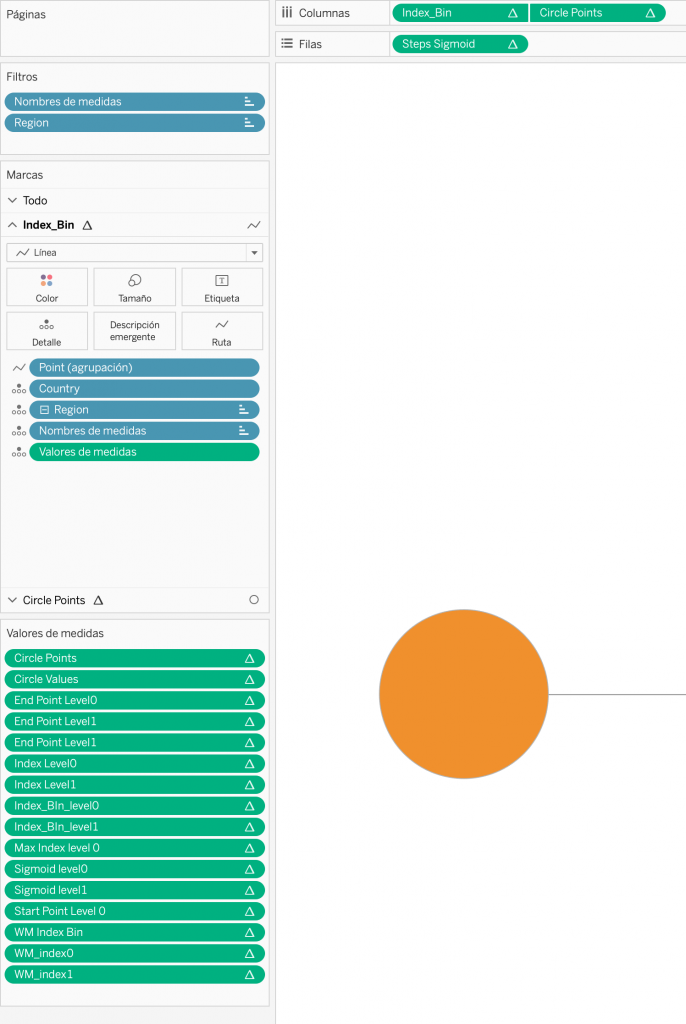
Task: Select the Index_BIn_level1 pill
Action: coord(135,827)
